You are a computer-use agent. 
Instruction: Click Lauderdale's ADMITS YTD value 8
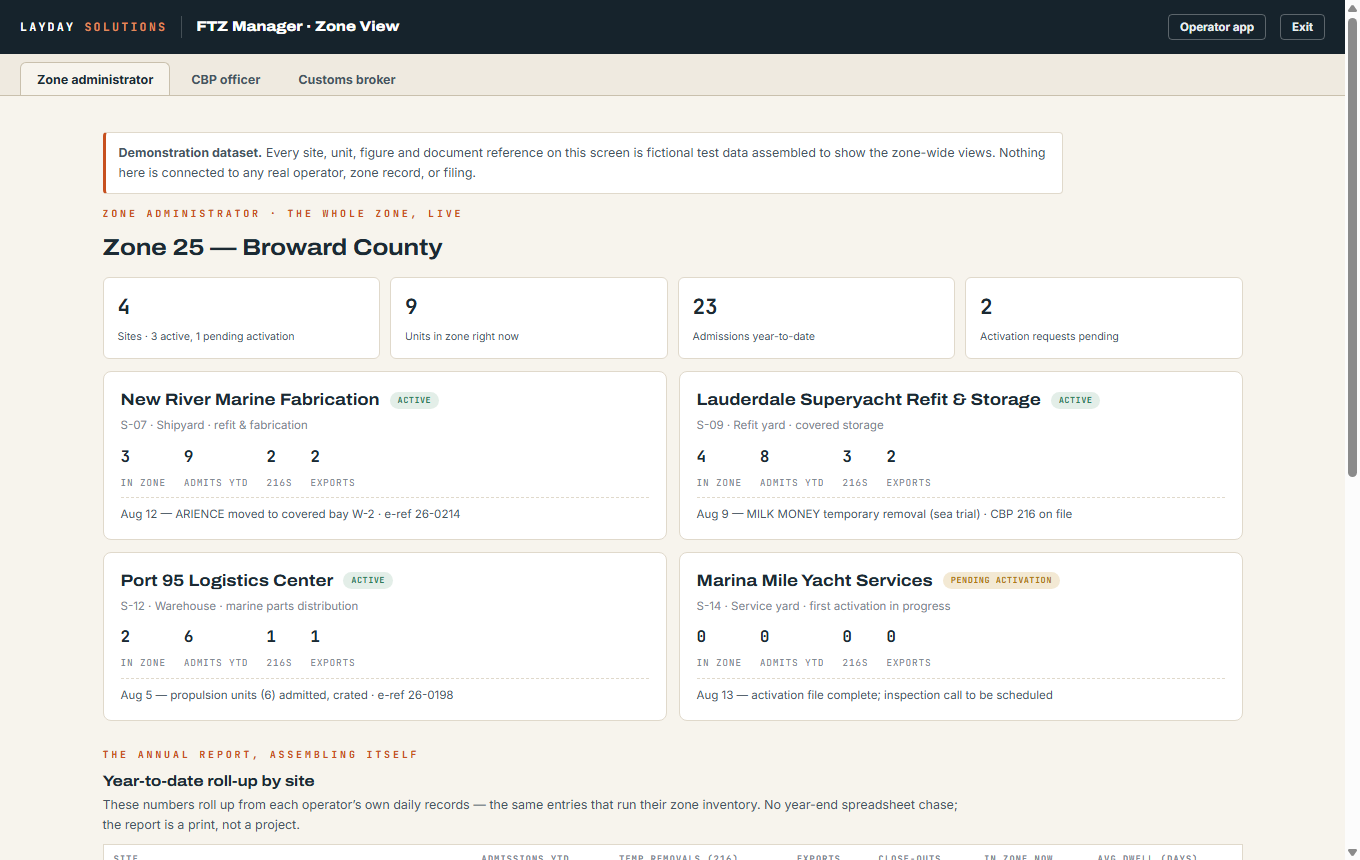[x=765, y=457]
